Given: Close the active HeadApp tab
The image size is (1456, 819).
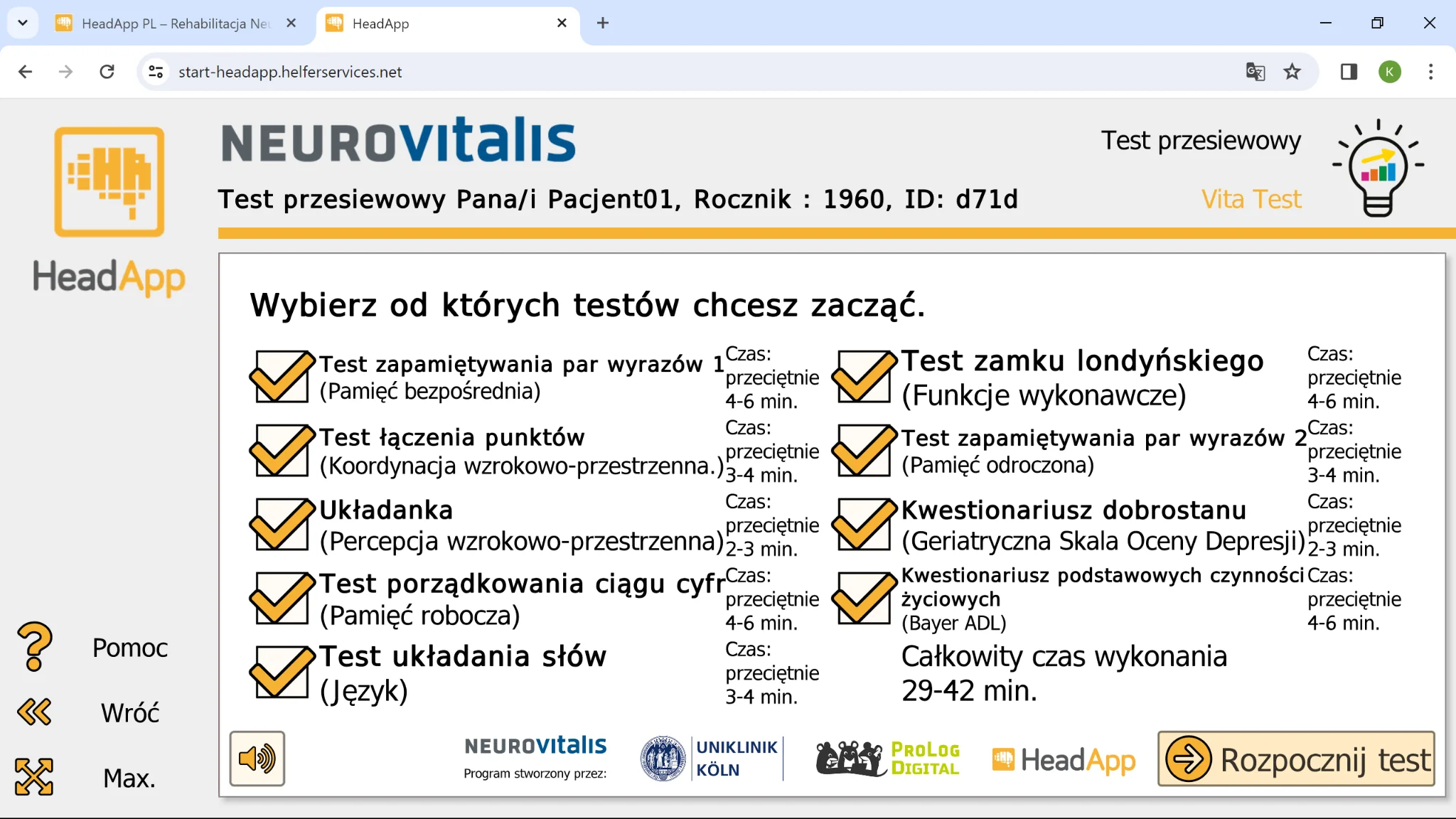Looking at the screenshot, I should click(x=562, y=23).
